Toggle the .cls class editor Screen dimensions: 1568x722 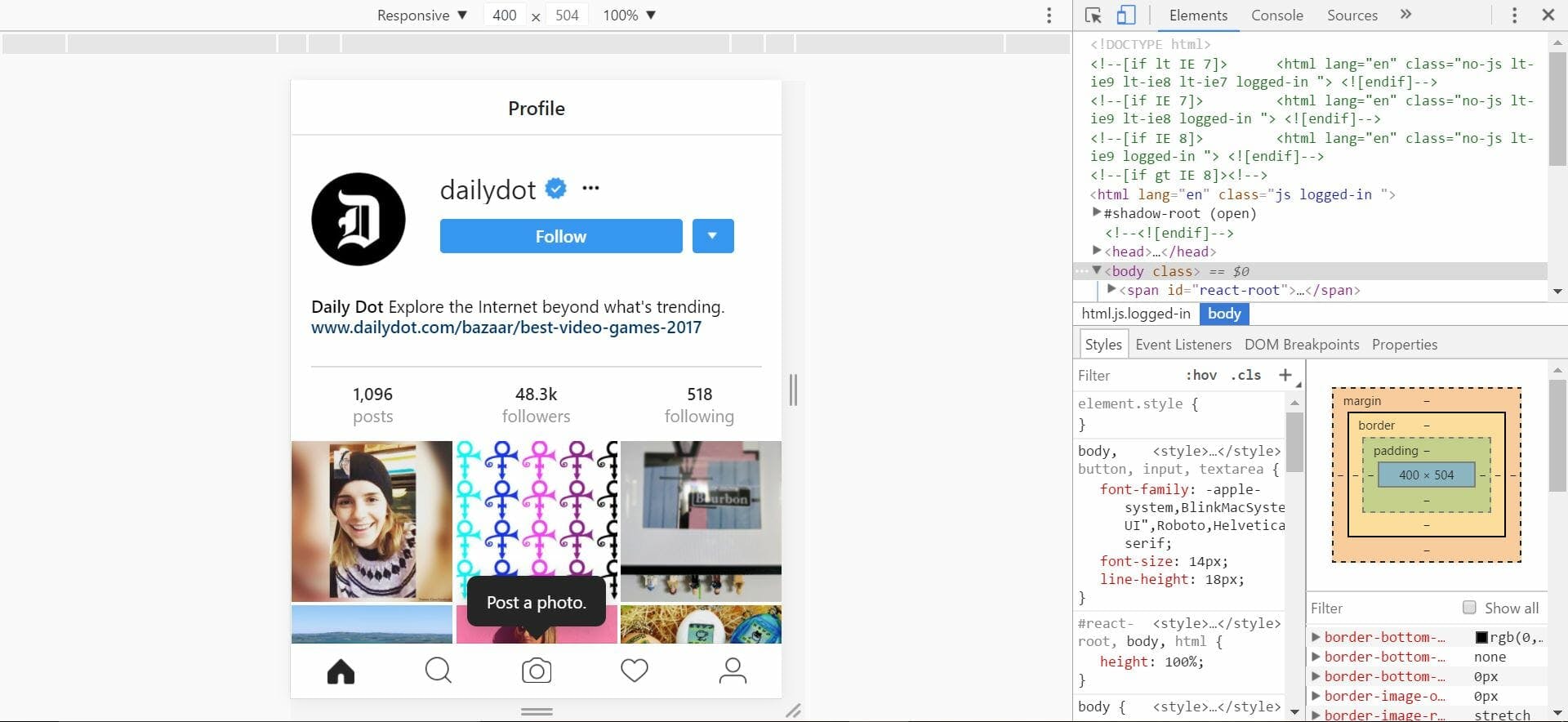pyautogui.click(x=1246, y=375)
